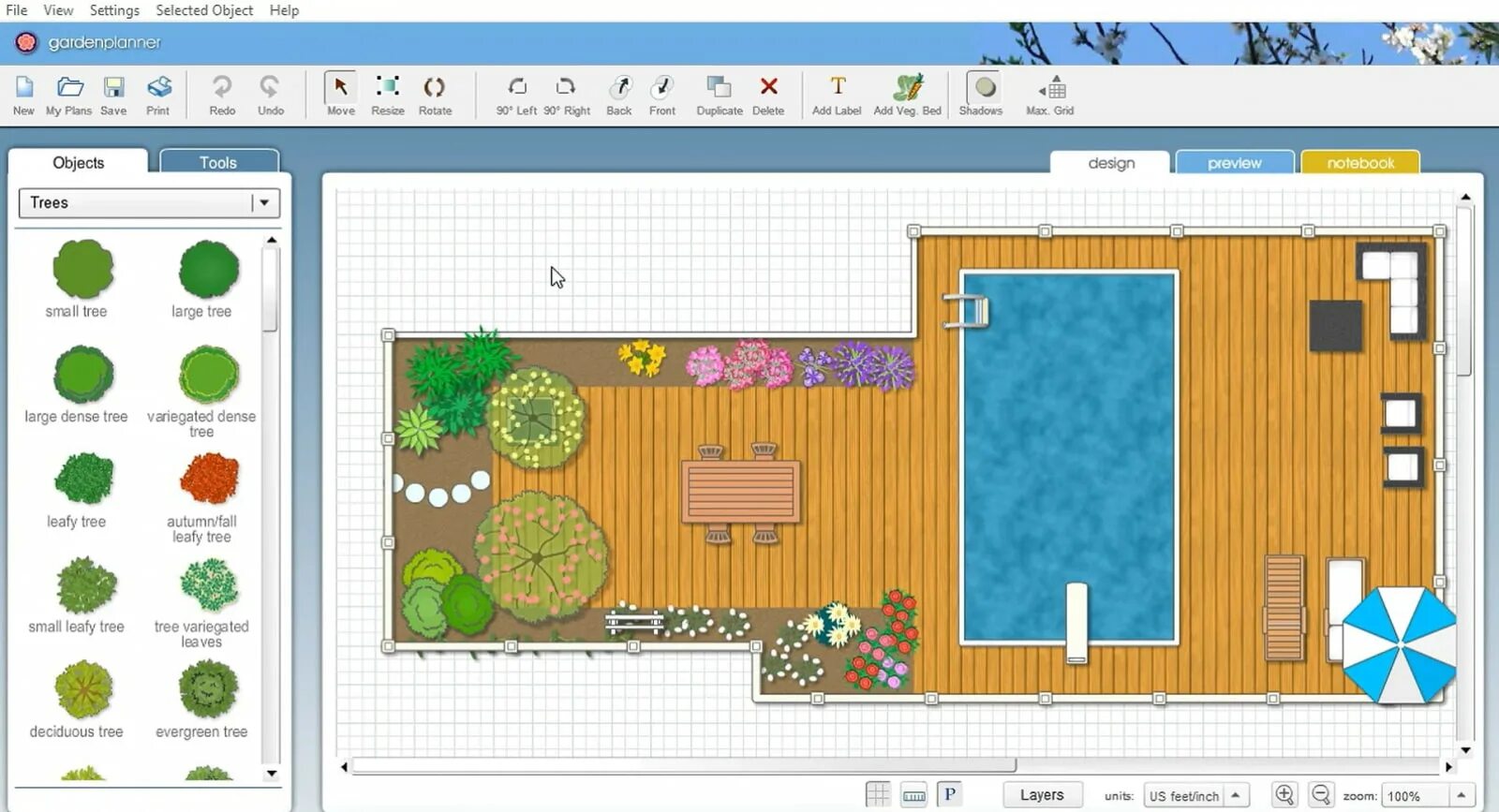This screenshot has height=812, width=1499.
Task: Rotate object 90° Right
Action: (566, 87)
